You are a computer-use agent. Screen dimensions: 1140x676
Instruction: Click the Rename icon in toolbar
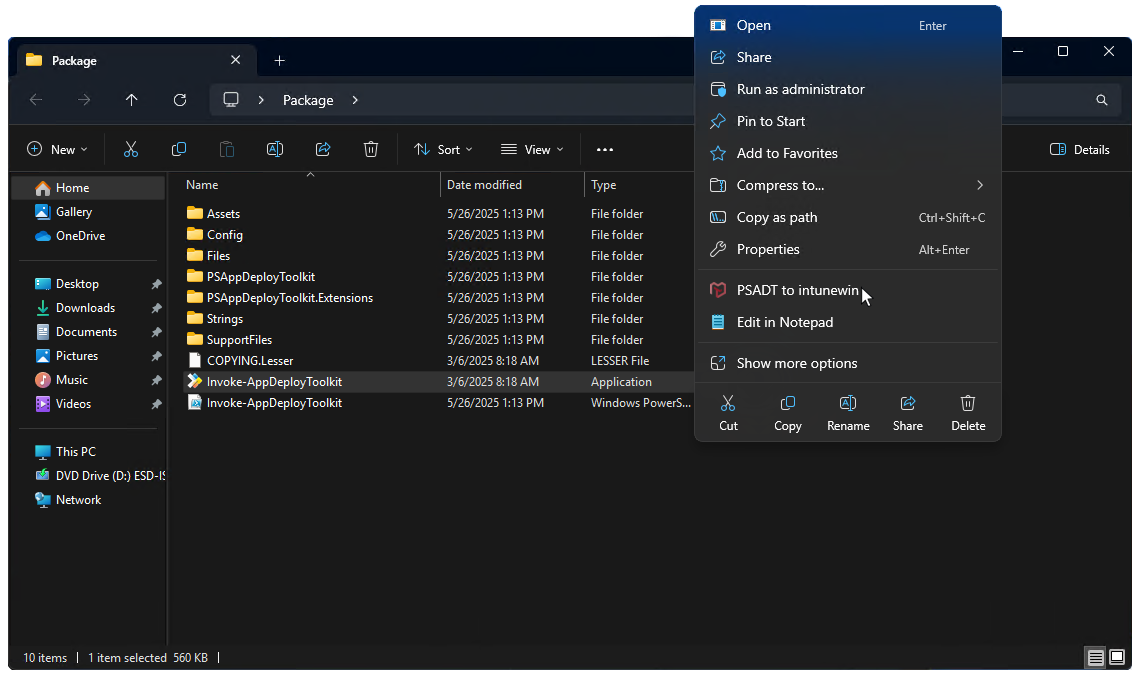point(275,150)
